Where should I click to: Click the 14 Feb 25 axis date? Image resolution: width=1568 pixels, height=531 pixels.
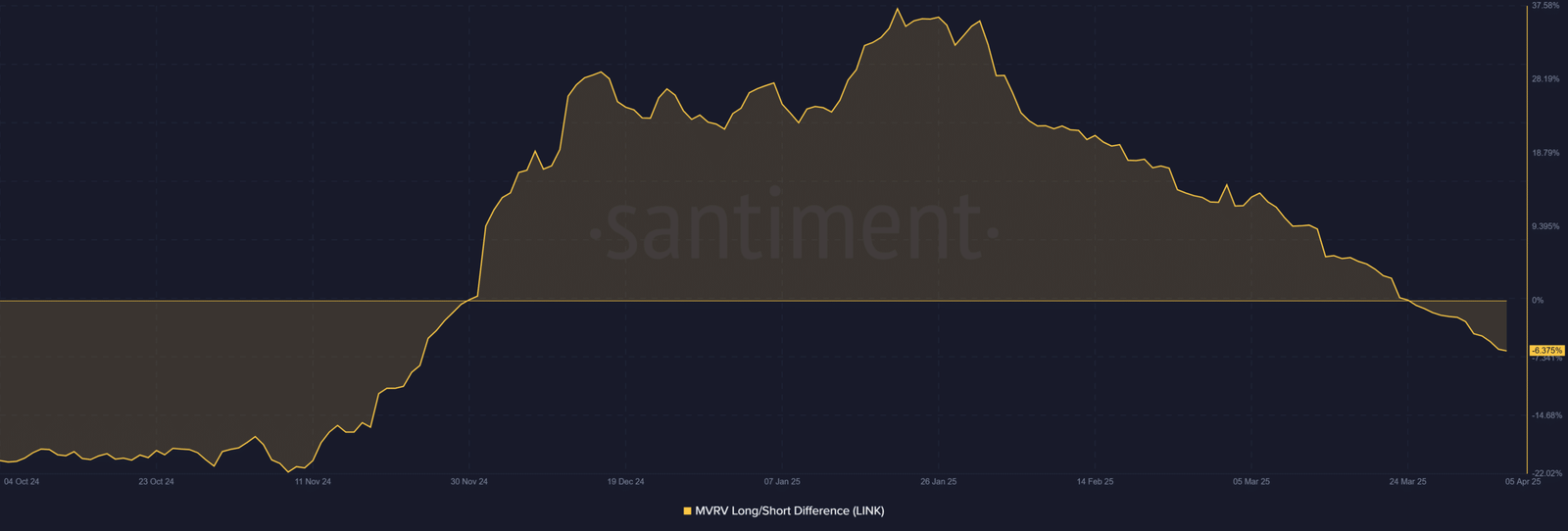point(1095,482)
